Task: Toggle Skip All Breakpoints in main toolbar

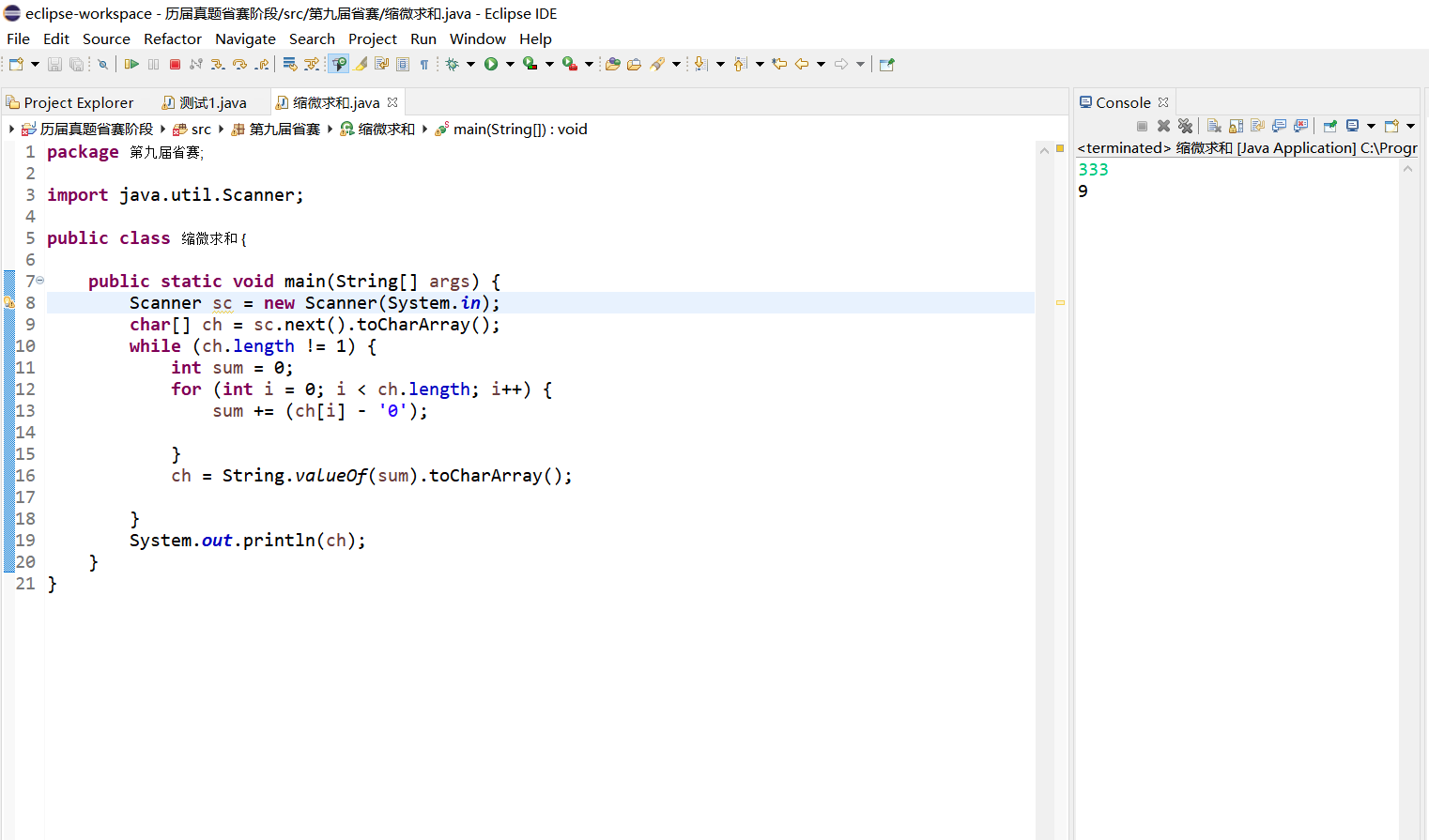Action: (x=103, y=64)
